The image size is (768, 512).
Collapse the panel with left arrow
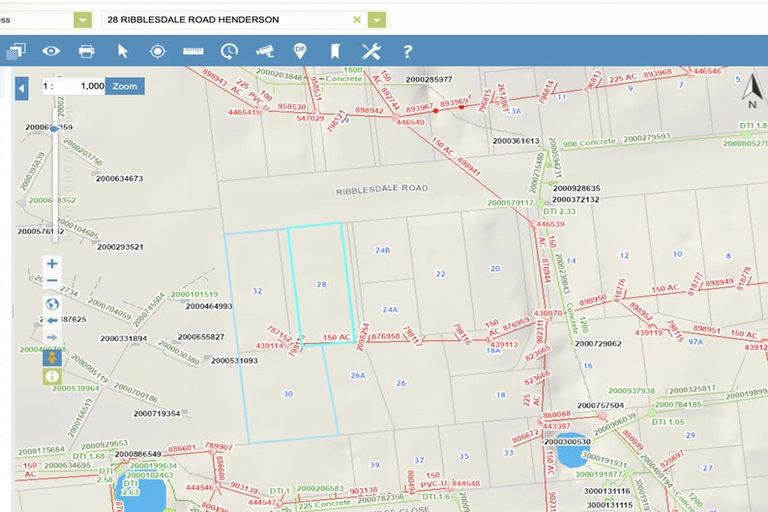(x=21, y=89)
